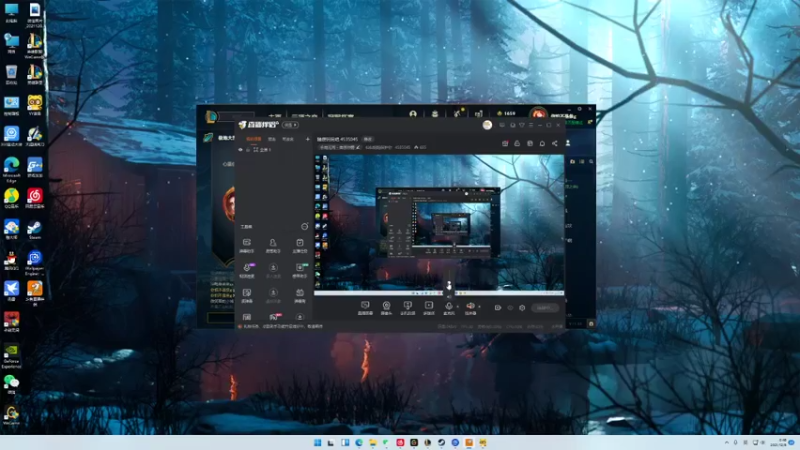Open second League client navigation tab

tap(305, 117)
